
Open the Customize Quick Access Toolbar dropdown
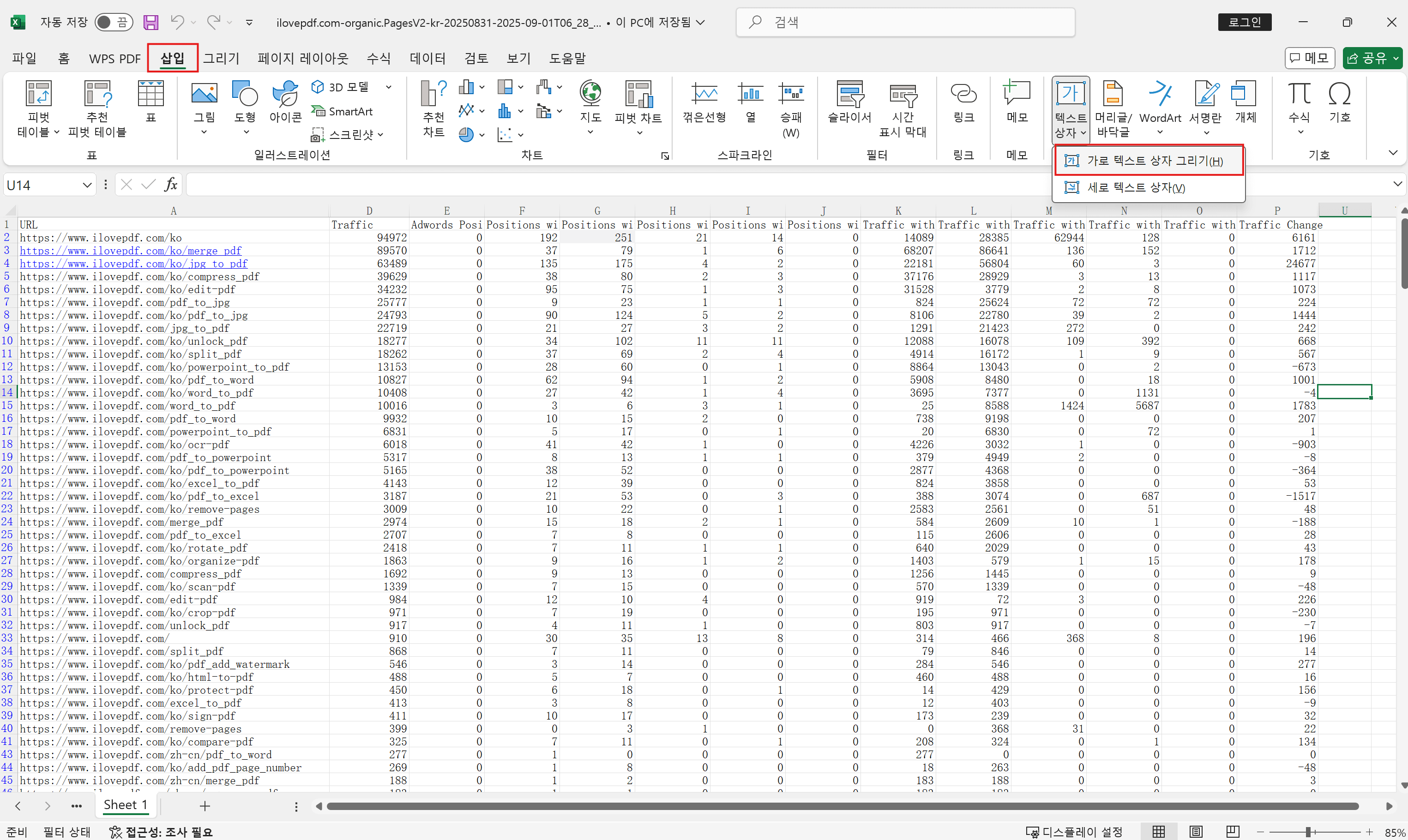tap(249, 23)
